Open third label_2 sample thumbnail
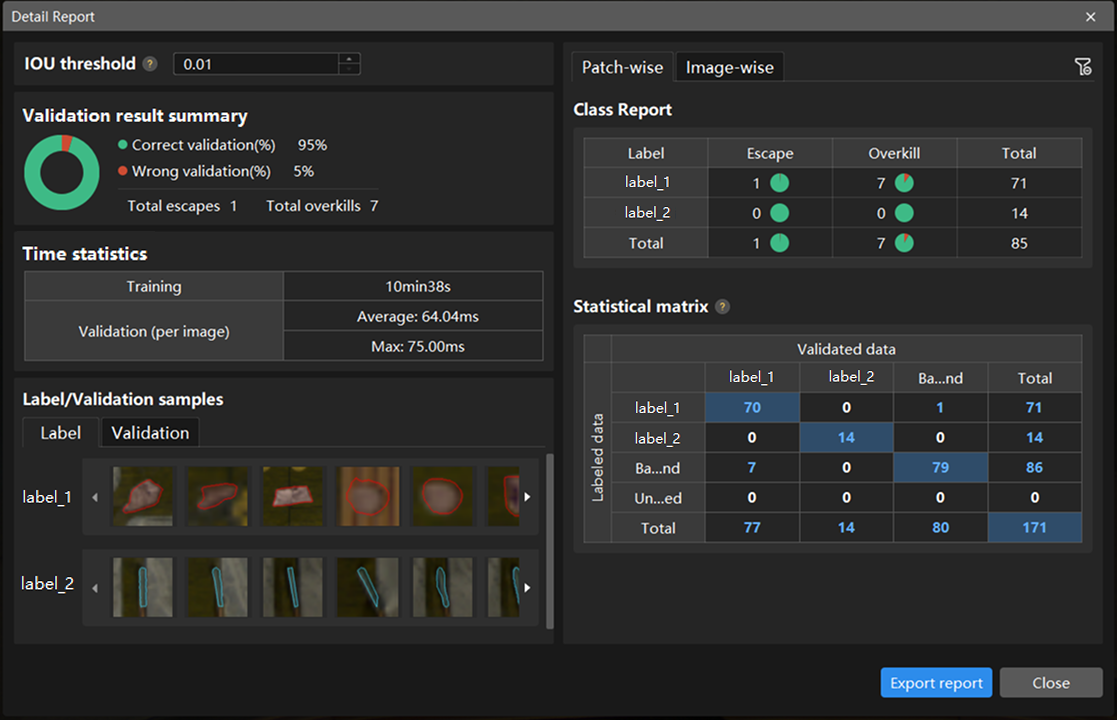The width and height of the screenshot is (1117, 720). click(292, 587)
